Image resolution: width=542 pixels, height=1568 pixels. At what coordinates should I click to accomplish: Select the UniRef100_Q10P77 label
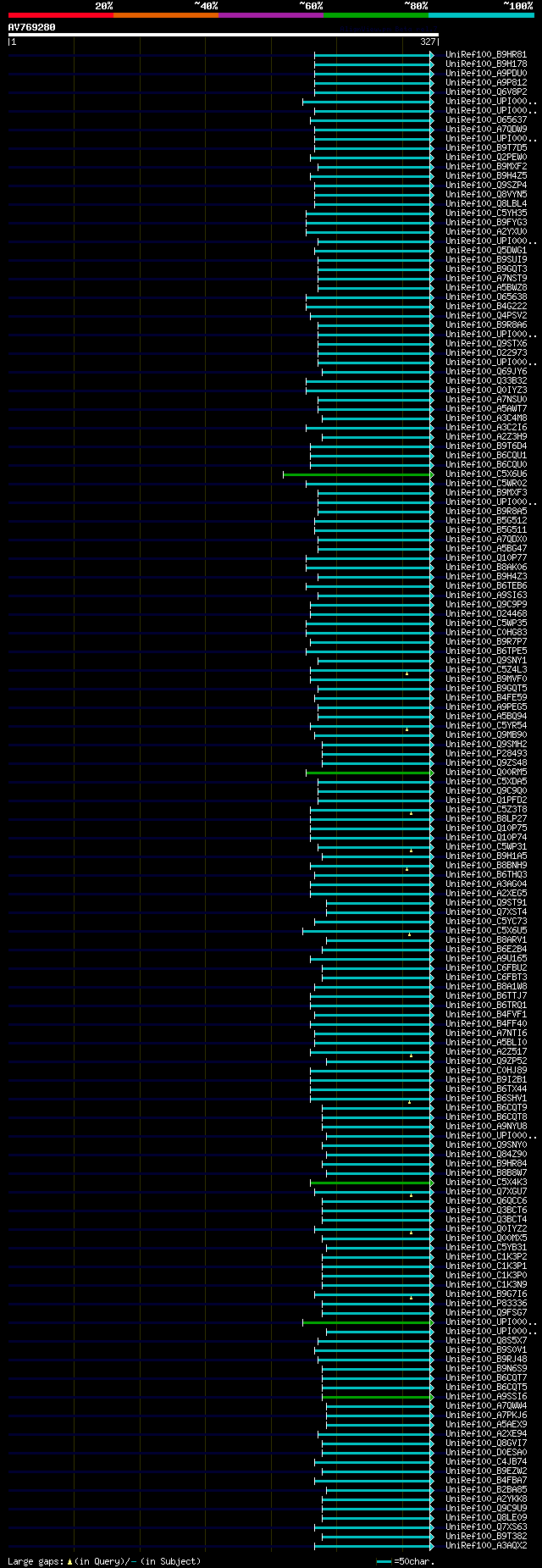click(x=486, y=558)
